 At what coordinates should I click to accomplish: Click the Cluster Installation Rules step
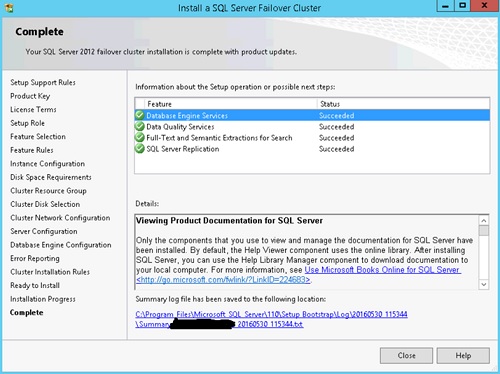[50, 272]
